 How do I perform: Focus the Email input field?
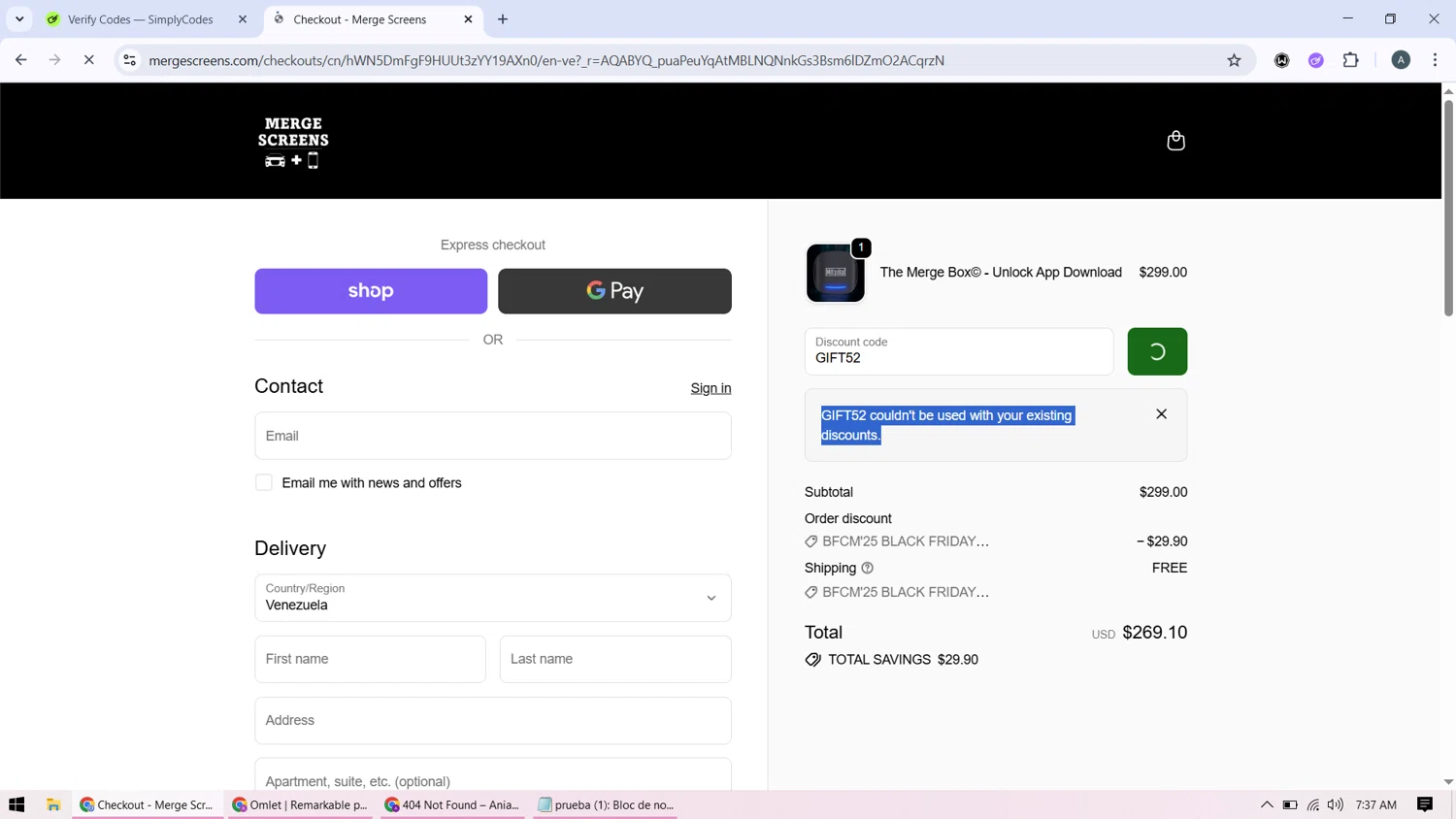click(493, 436)
